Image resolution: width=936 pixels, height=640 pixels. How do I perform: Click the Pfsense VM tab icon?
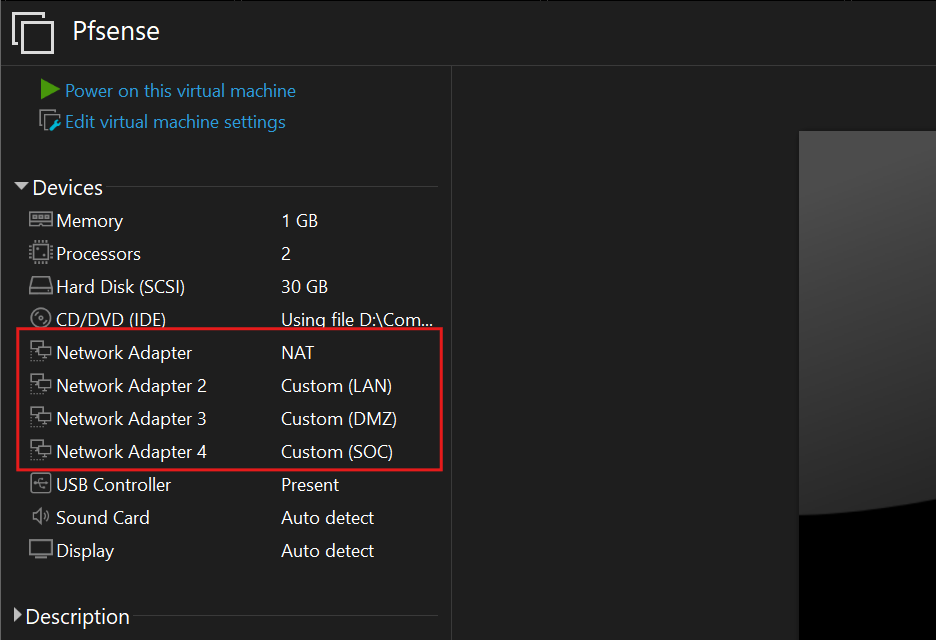point(33,32)
